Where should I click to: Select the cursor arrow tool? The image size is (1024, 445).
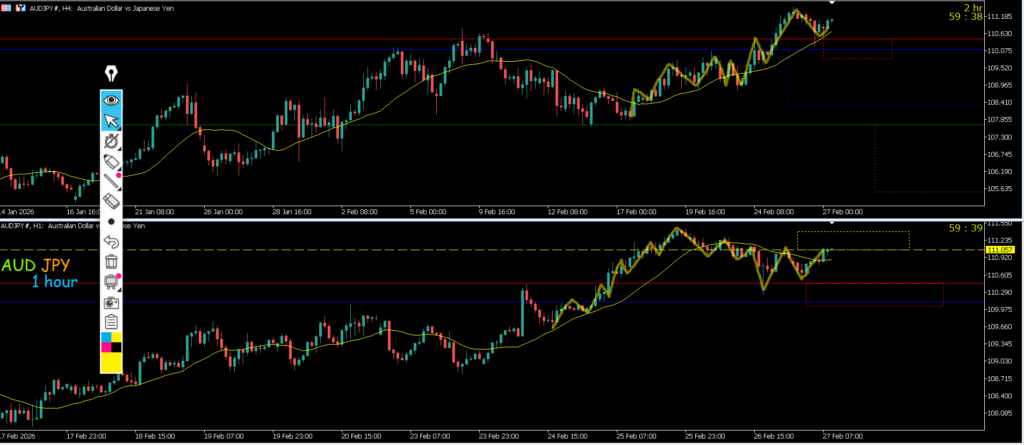[x=111, y=121]
